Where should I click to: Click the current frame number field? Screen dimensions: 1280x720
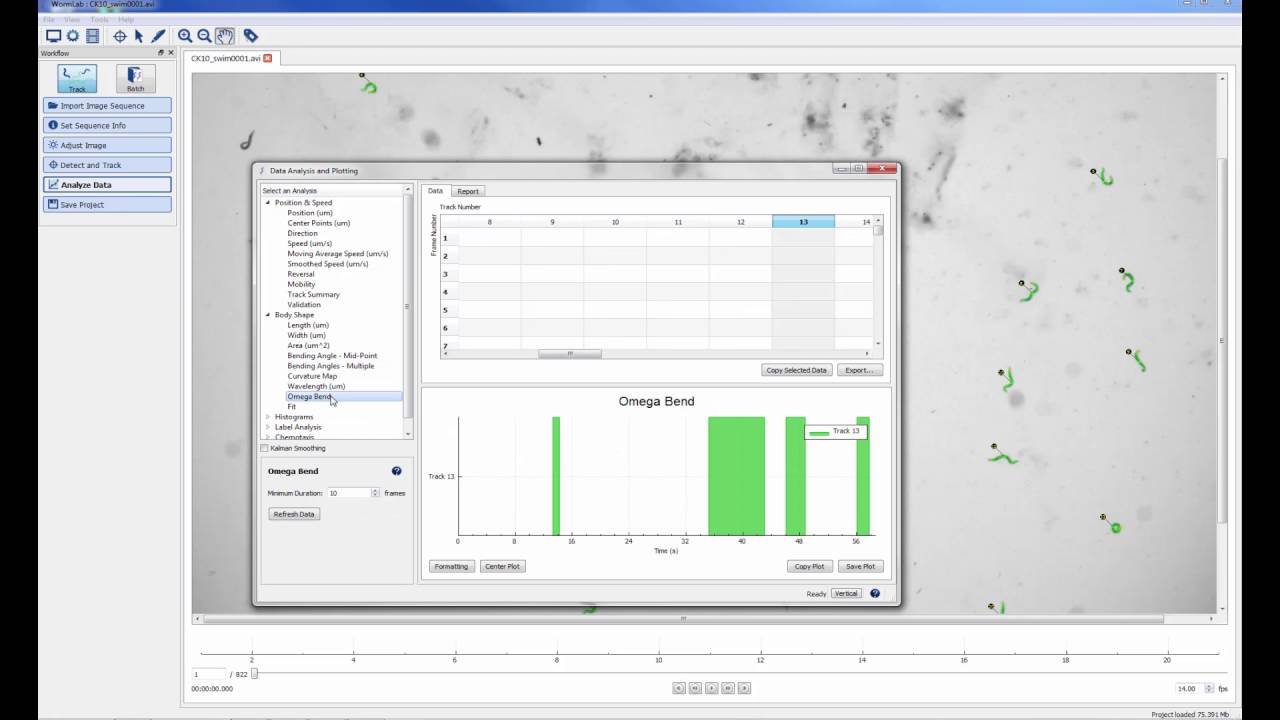coord(208,674)
